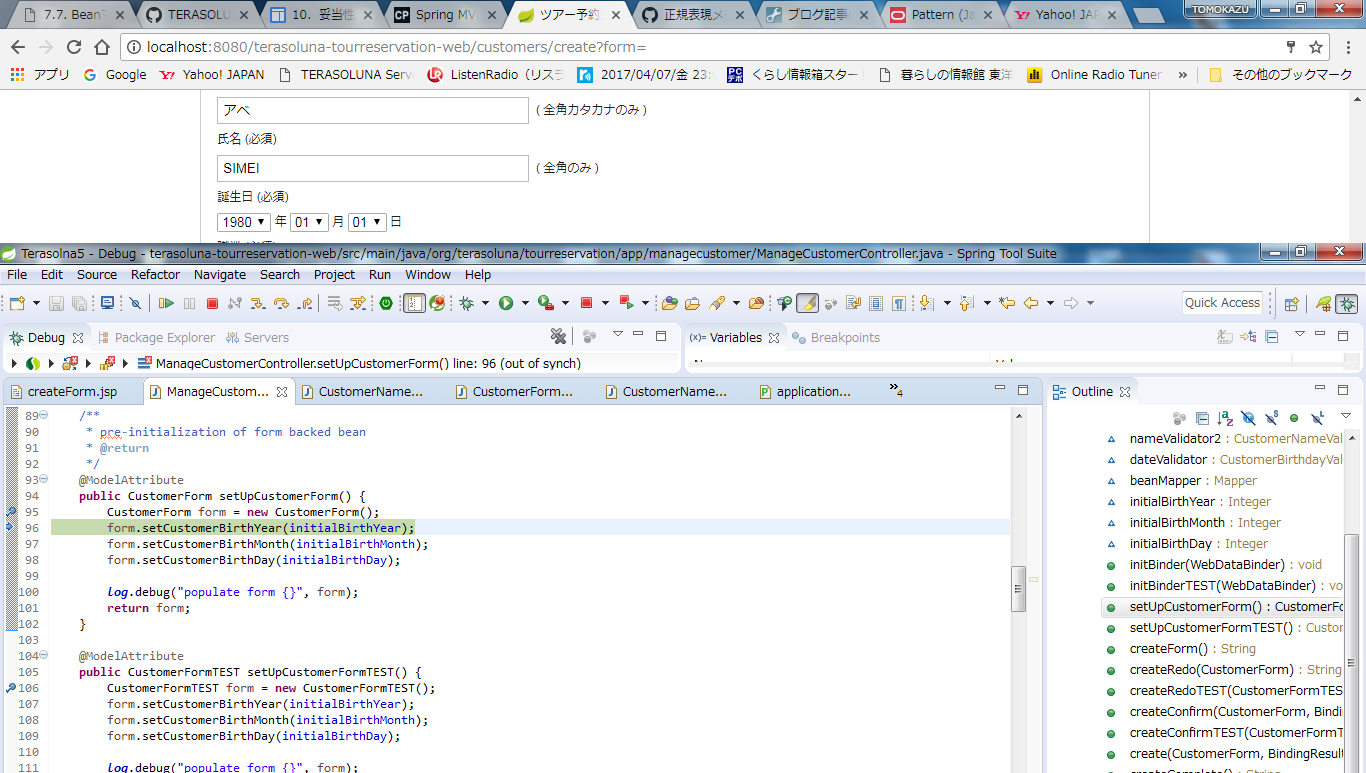Switch to Servers view tab
The height and width of the screenshot is (773, 1366).
[x=258, y=338]
